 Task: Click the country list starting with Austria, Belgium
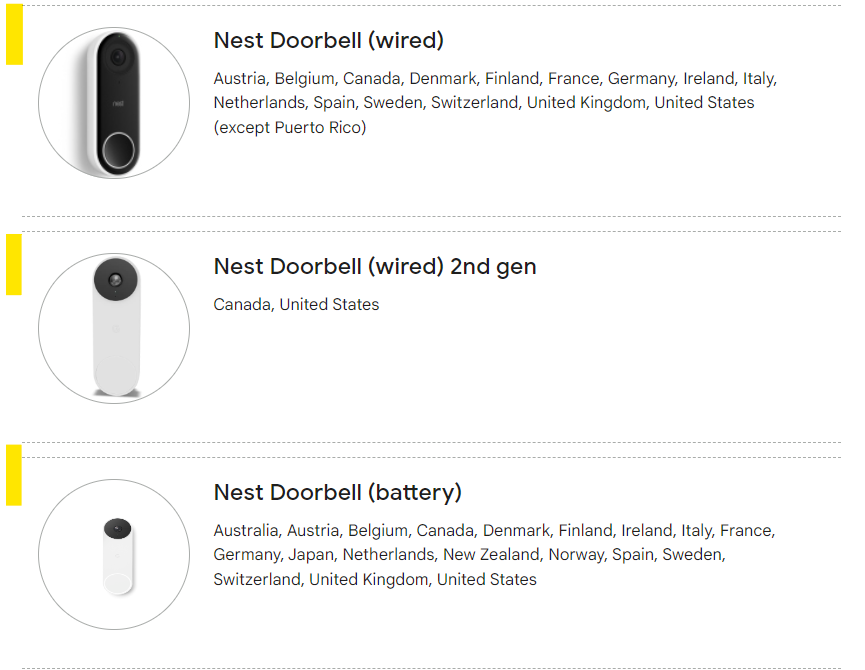click(x=495, y=103)
